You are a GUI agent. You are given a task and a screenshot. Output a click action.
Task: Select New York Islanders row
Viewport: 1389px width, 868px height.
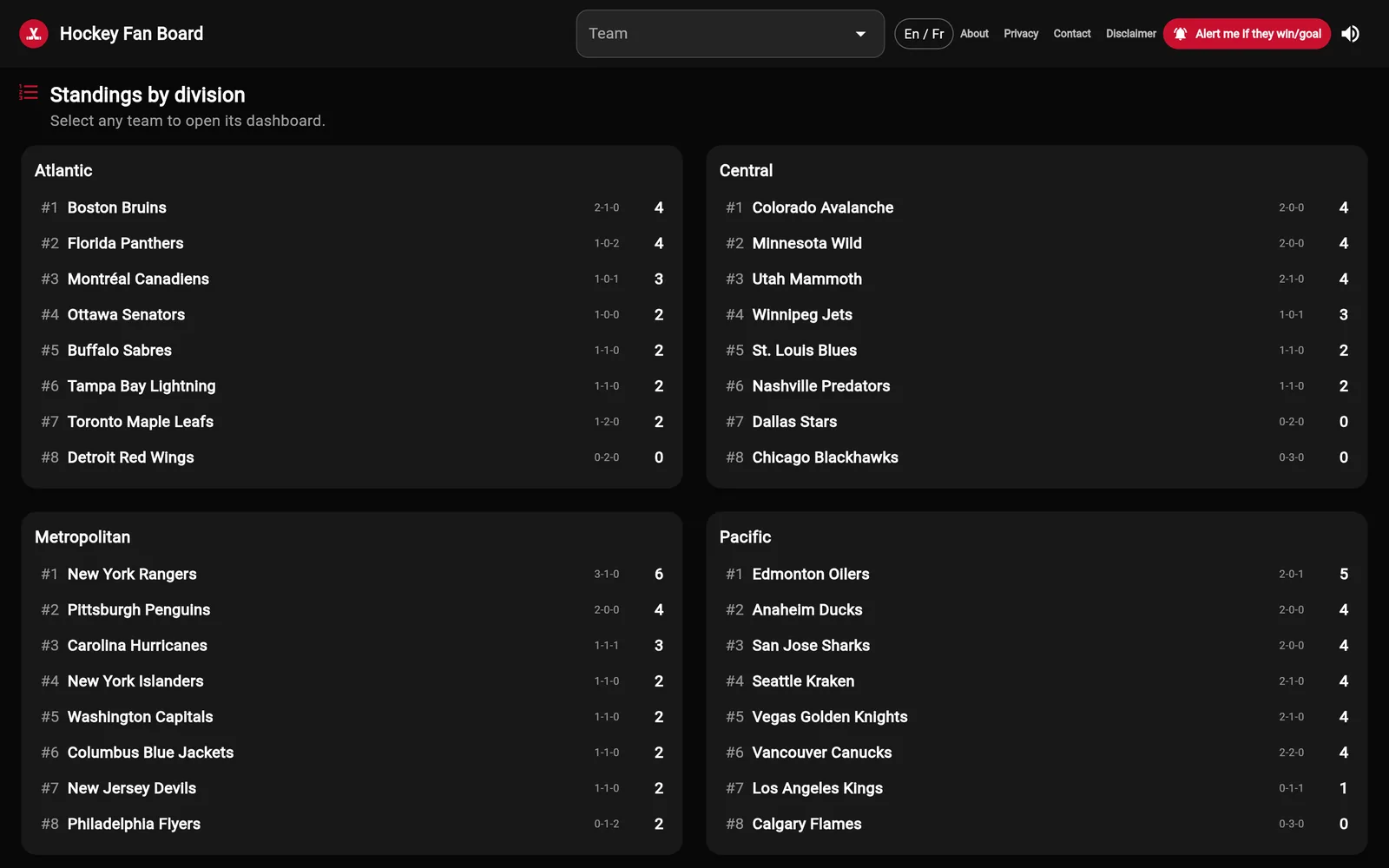click(x=352, y=681)
